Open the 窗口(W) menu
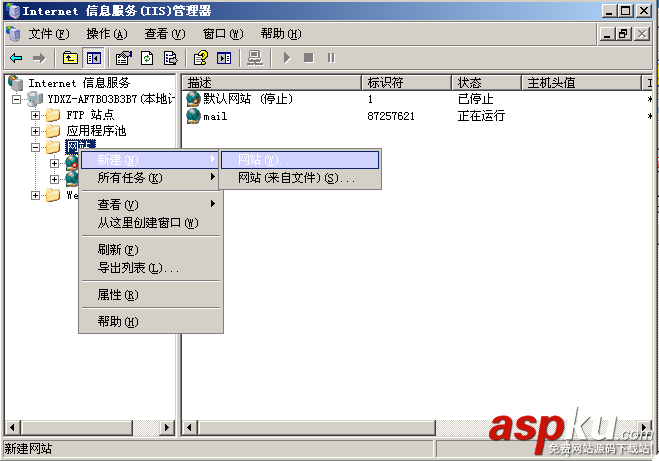Image resolution: width=659 pixels, height=461 pixels. pyautogui.click(x=223, y=34)
